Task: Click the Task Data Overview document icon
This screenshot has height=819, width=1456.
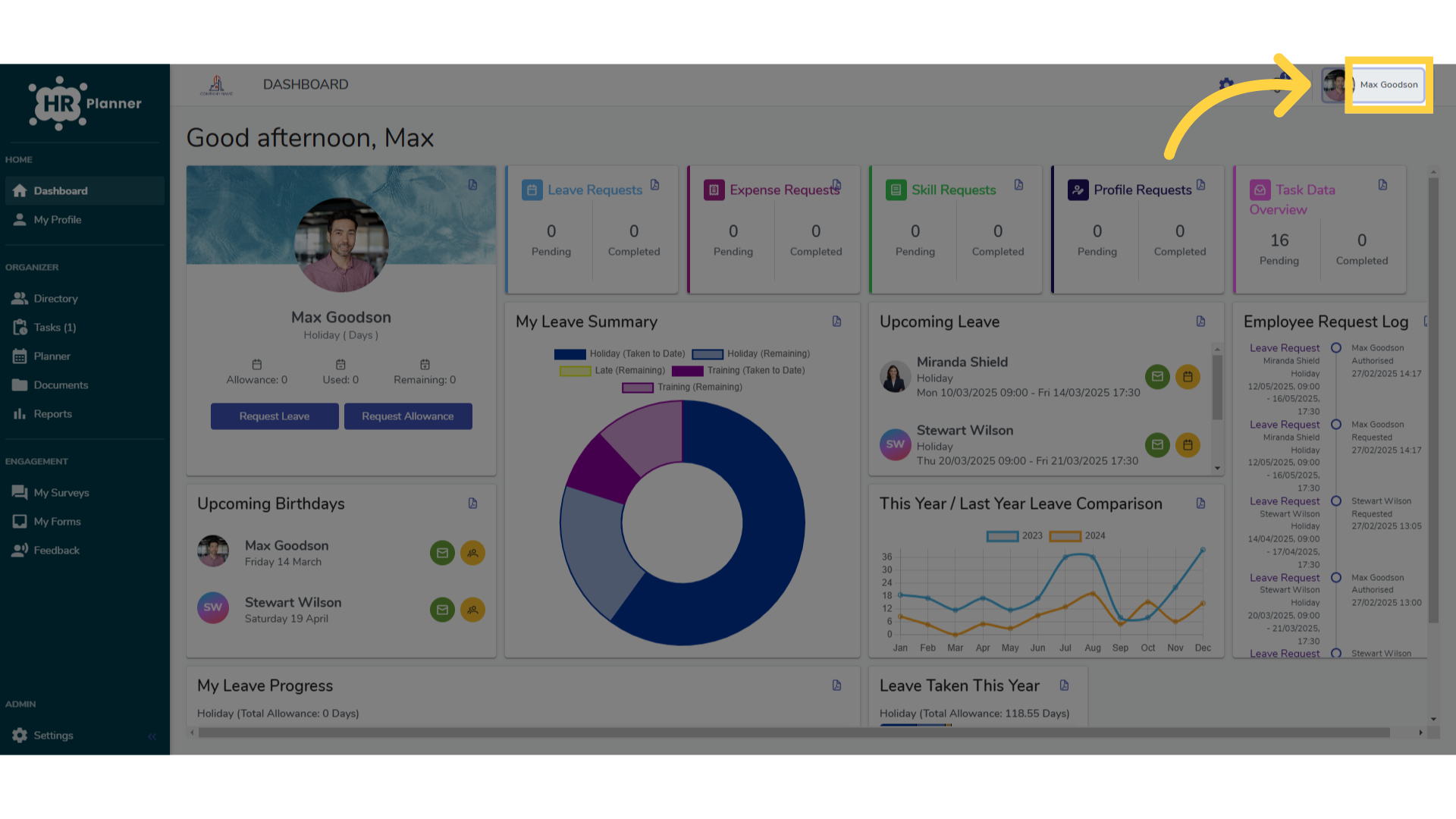Action: tap(1383, 185)
